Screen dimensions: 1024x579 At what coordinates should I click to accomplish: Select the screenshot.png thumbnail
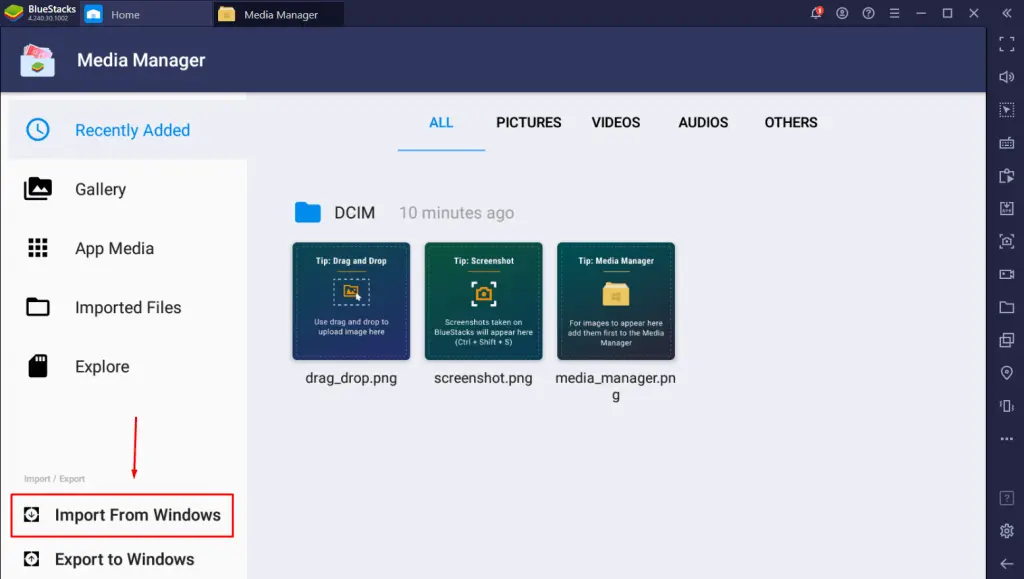click(483, 301)
